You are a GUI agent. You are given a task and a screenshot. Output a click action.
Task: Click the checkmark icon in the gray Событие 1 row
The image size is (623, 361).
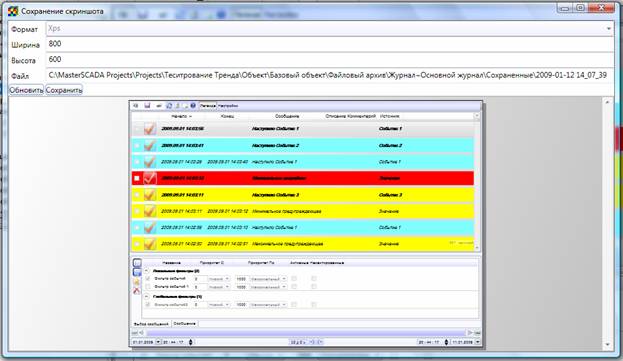[149, 129]
